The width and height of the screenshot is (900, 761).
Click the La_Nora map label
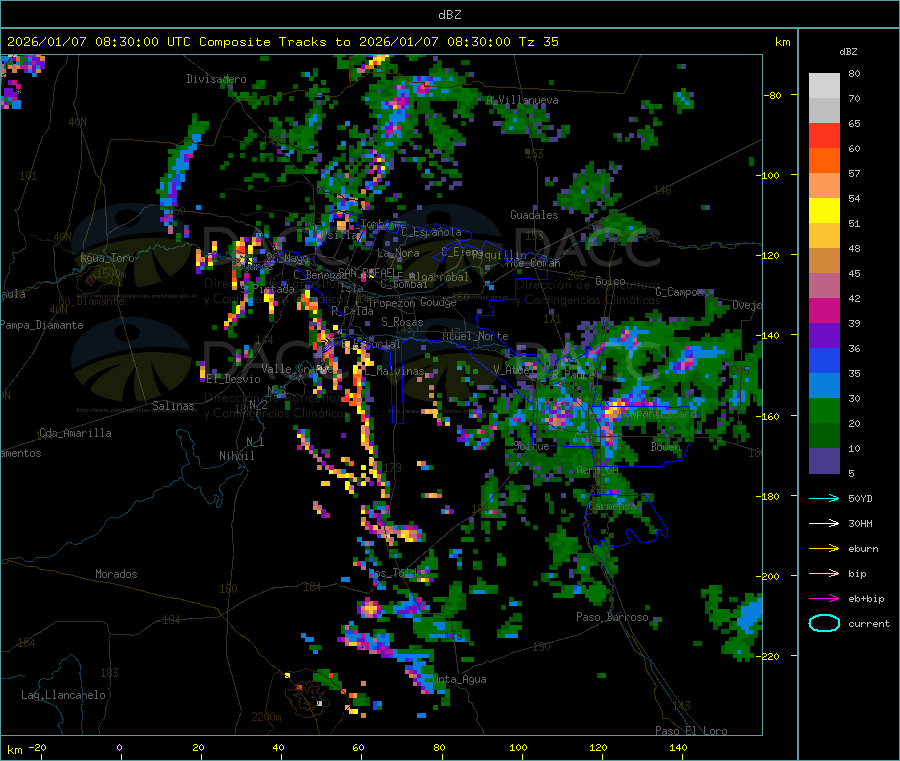pos(398,253)
